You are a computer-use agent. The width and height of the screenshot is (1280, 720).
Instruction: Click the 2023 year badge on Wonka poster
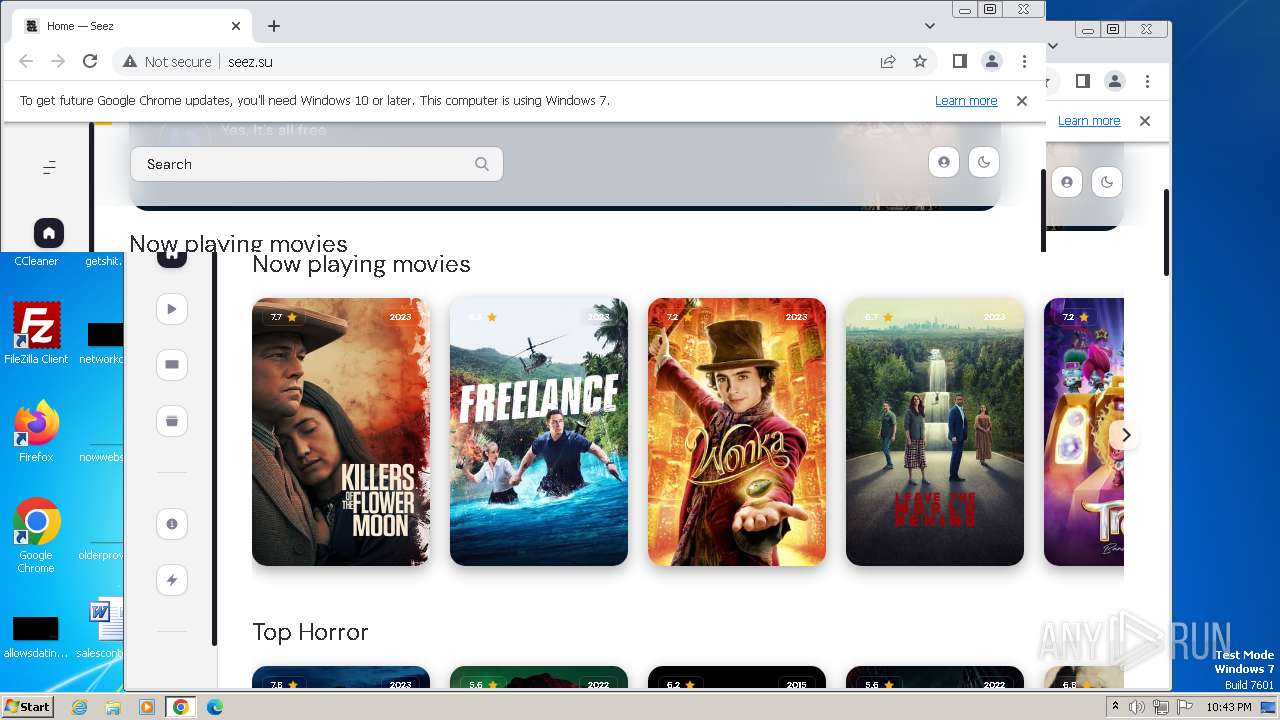point(796,317)
